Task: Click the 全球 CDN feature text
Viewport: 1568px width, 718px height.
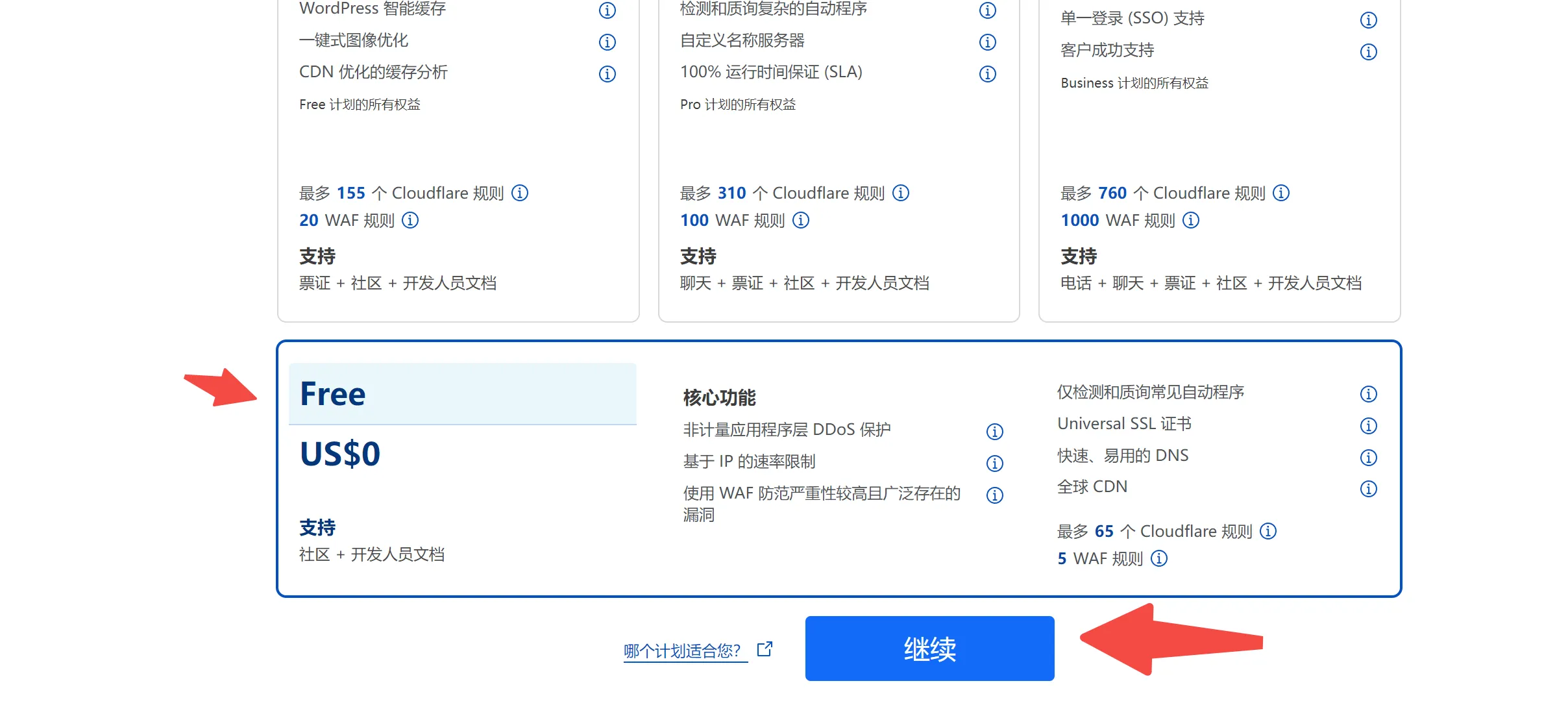Action: pos(1092,487)
